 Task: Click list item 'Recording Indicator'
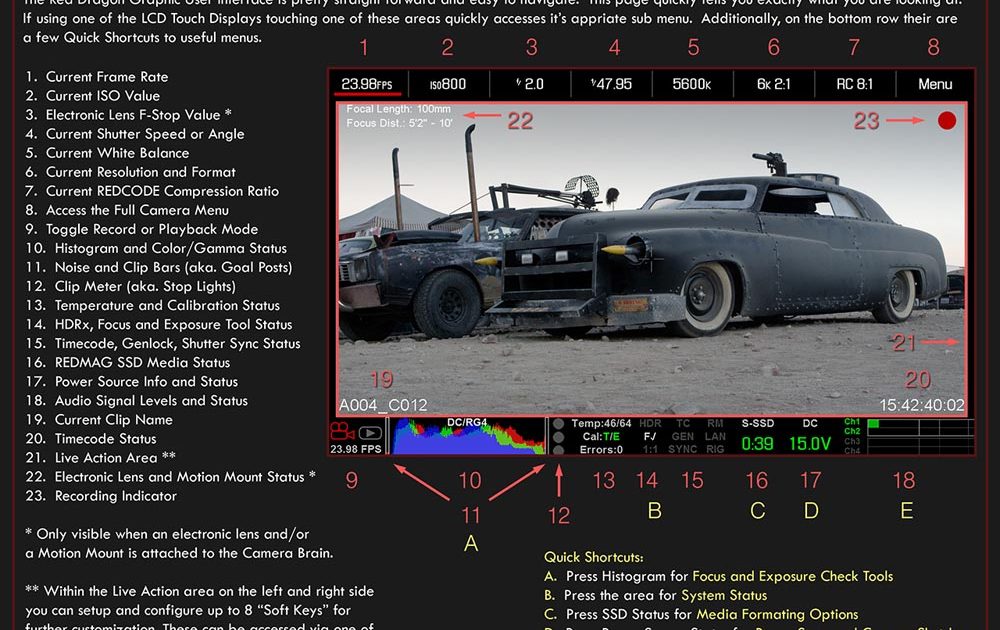pos(115,496)
